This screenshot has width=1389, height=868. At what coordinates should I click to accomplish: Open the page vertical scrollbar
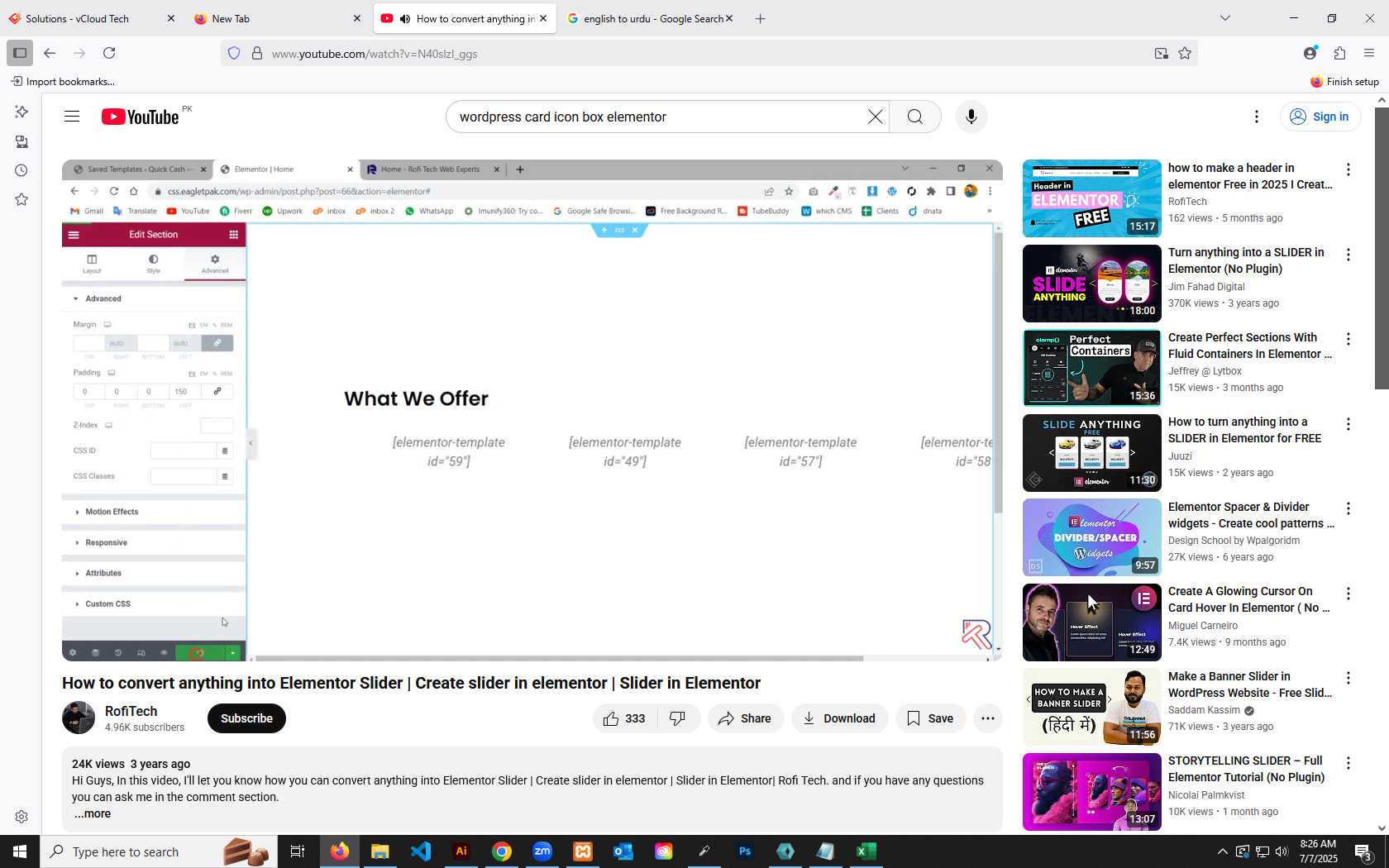tap(1382, 248)
